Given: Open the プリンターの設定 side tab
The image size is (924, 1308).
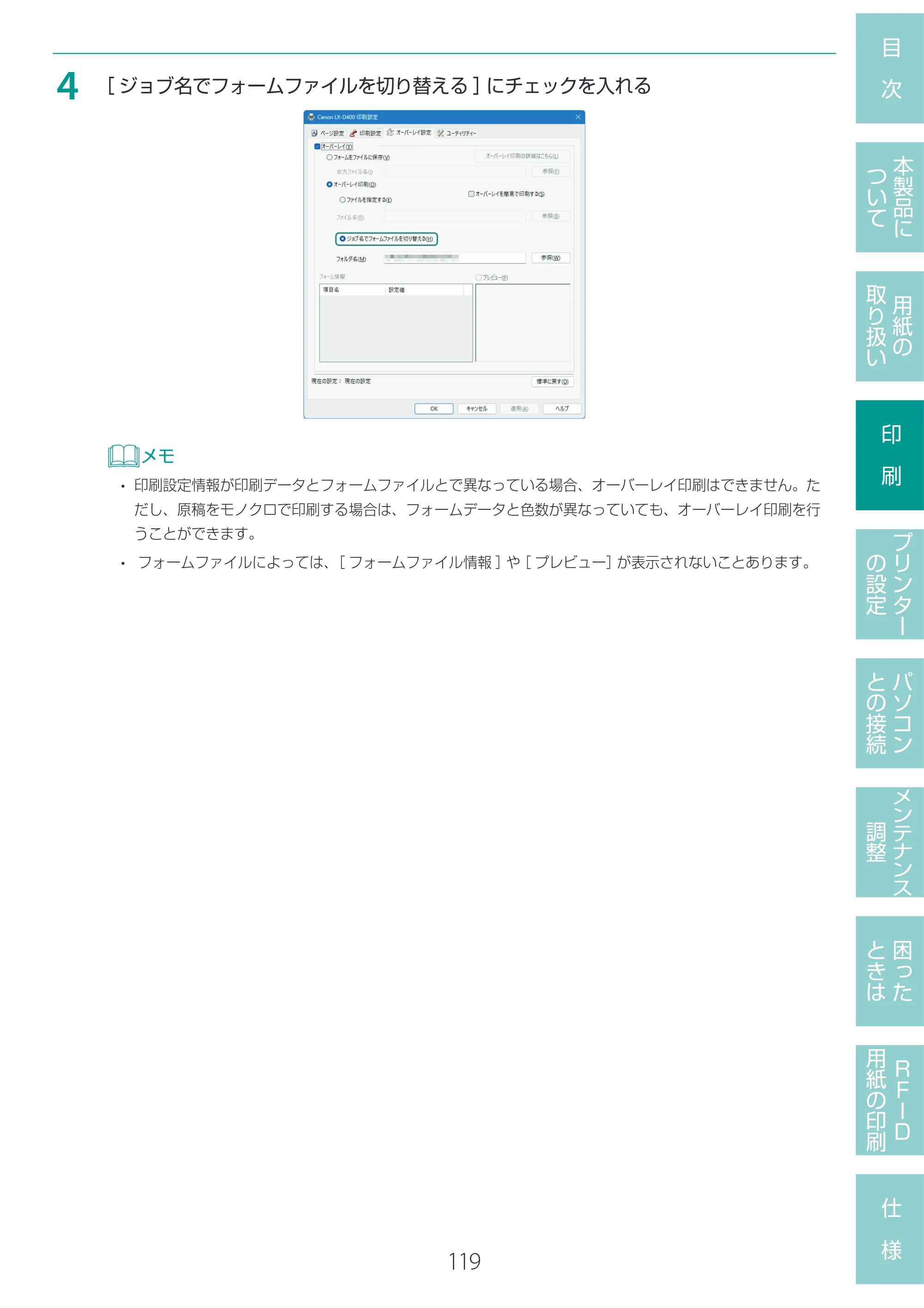Looking at the screenshot, I should [890, 584].
